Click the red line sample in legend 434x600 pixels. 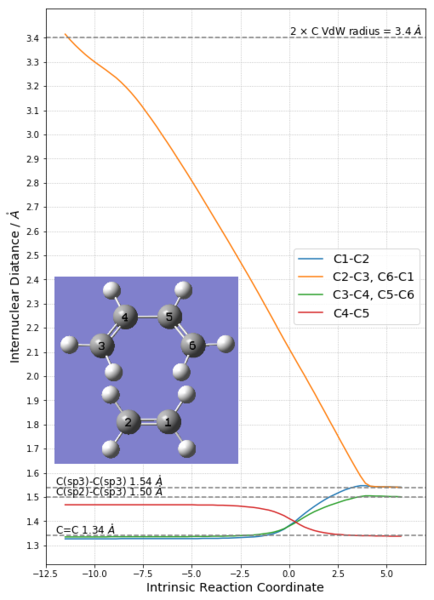tap(311, 313)
